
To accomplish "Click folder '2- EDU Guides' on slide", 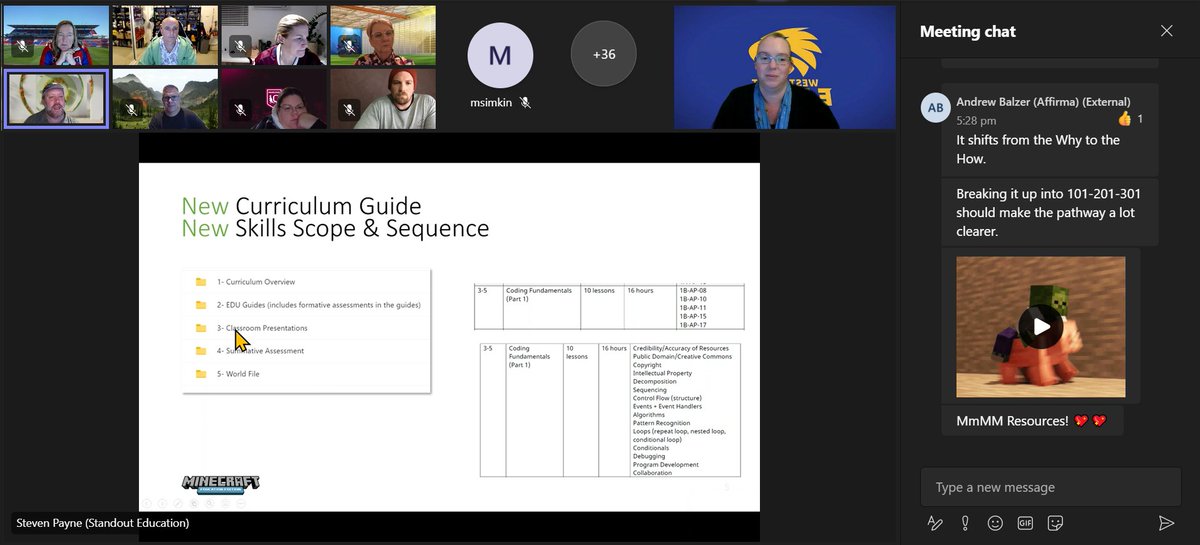I will [307, 305].
